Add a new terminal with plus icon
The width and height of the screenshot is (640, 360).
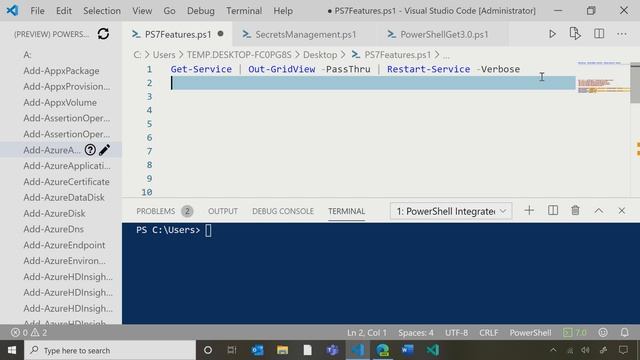pyautogui.click(x=529, y=211)
